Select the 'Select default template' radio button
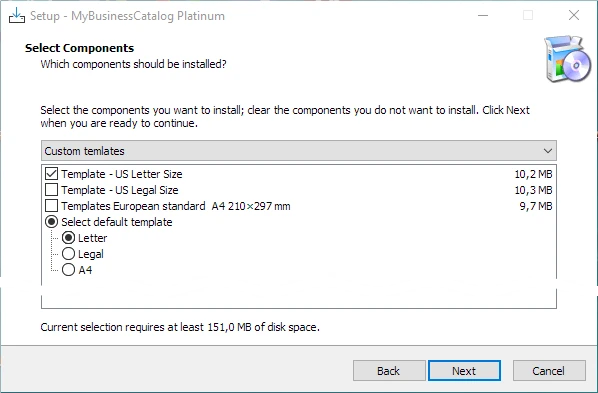The height and width of the screenshot is (393, 598). click(x=51, y=222)
